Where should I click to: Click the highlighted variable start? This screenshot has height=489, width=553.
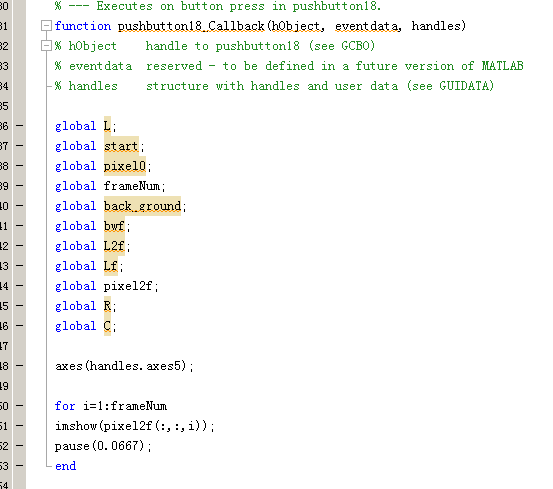pyautogui.click(x=121, y=146)
